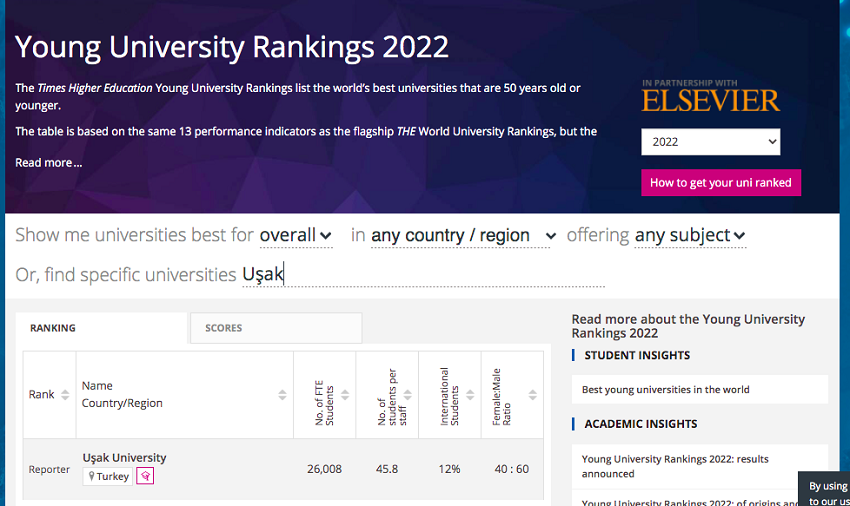The image size is (850, 506).
Task: Open 'Young University Rankings 2022: results announced'
Action: [x=675, y=466]
